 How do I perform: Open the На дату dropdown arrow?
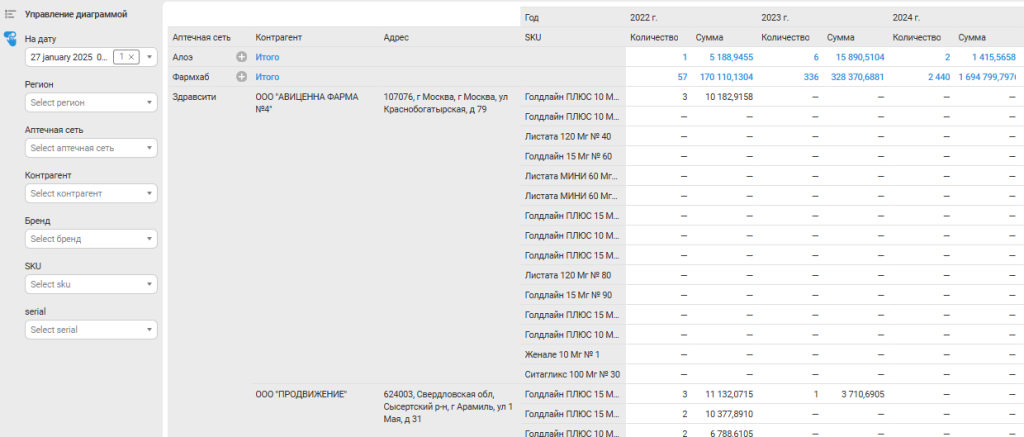150,57
